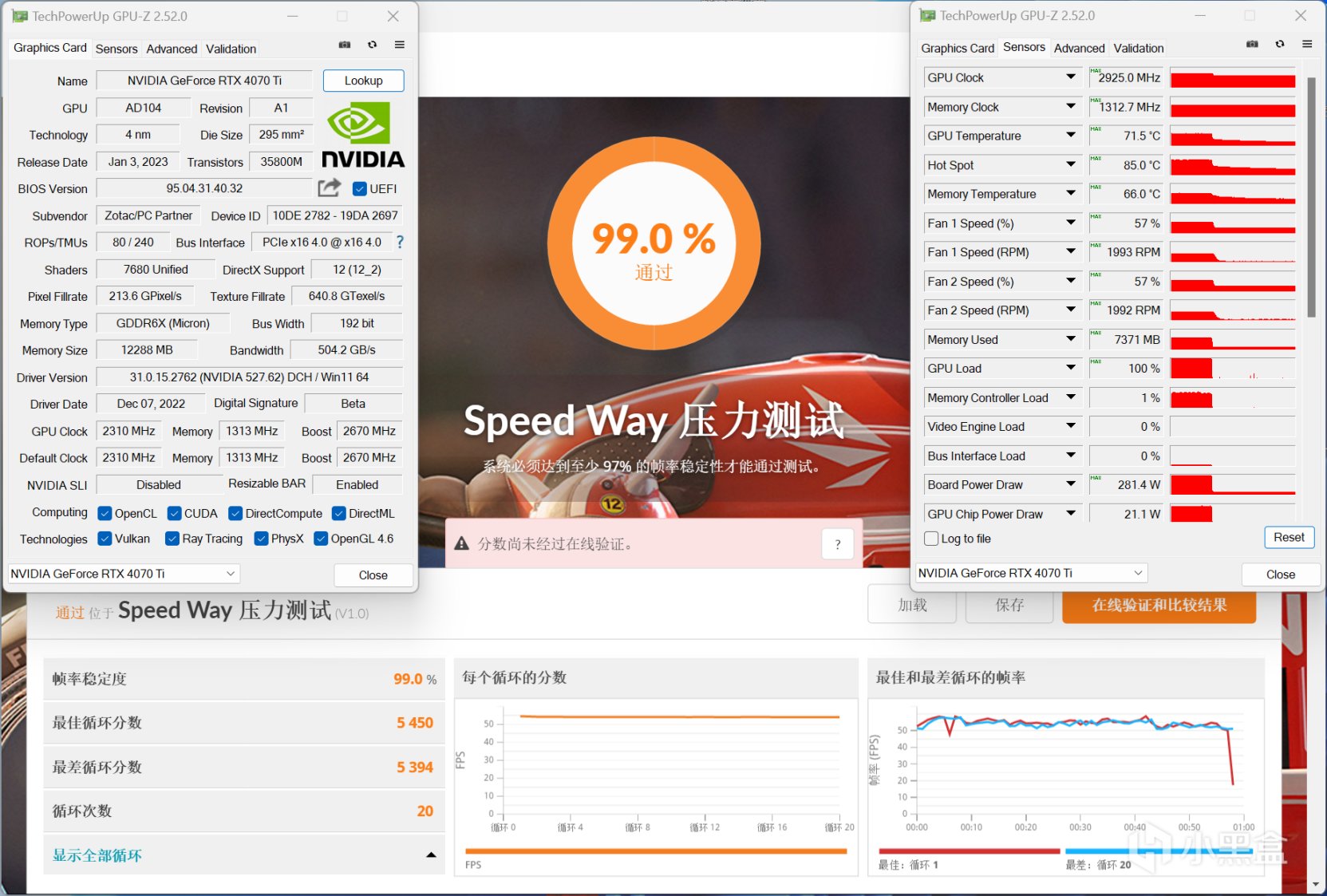Click the orange 在线验证和比较结果 button
The height and width of the screenshot is (896, 1327).
[1159, 605]
